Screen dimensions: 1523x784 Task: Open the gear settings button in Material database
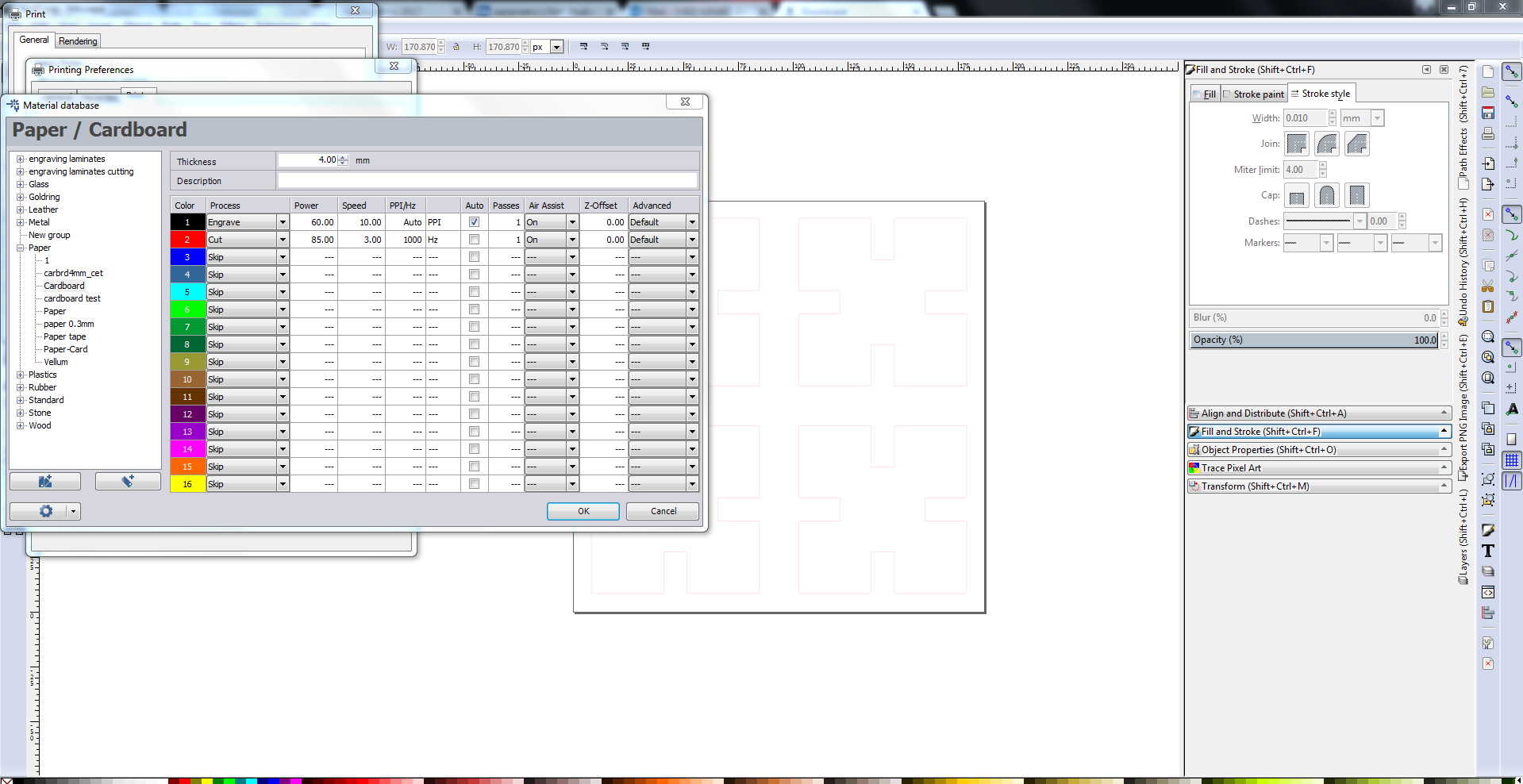coord(45,512)
